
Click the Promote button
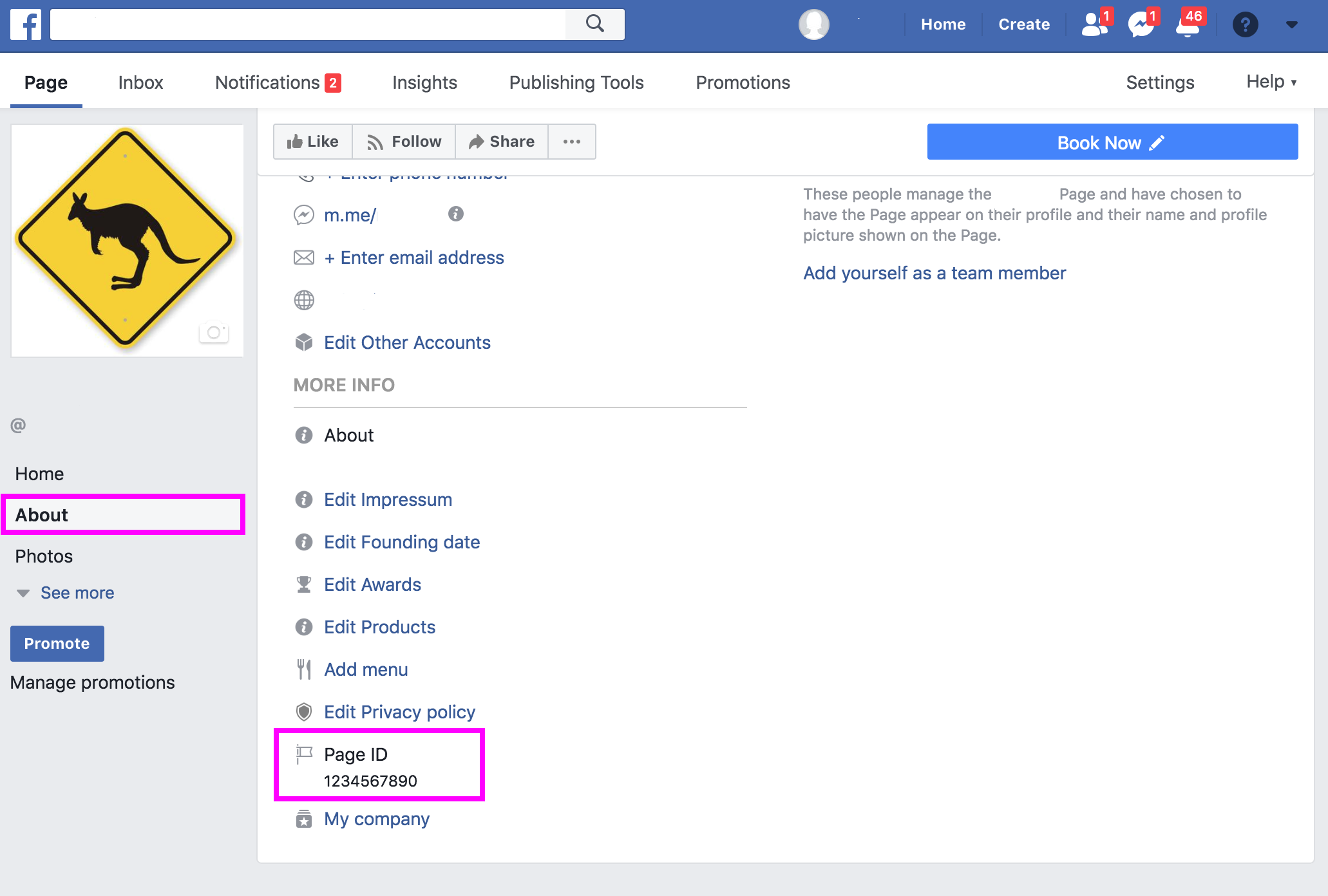[x=57, y=644]
